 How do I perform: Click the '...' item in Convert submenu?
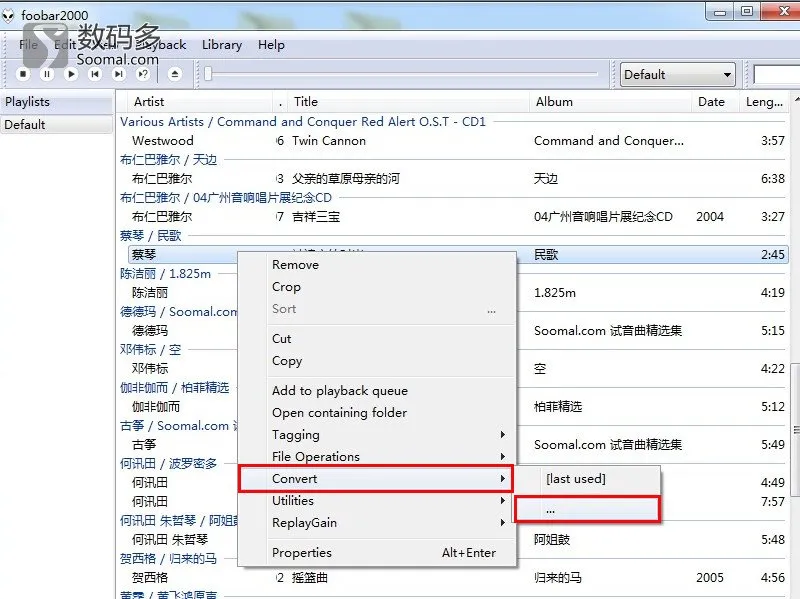(x=587, y=509)
